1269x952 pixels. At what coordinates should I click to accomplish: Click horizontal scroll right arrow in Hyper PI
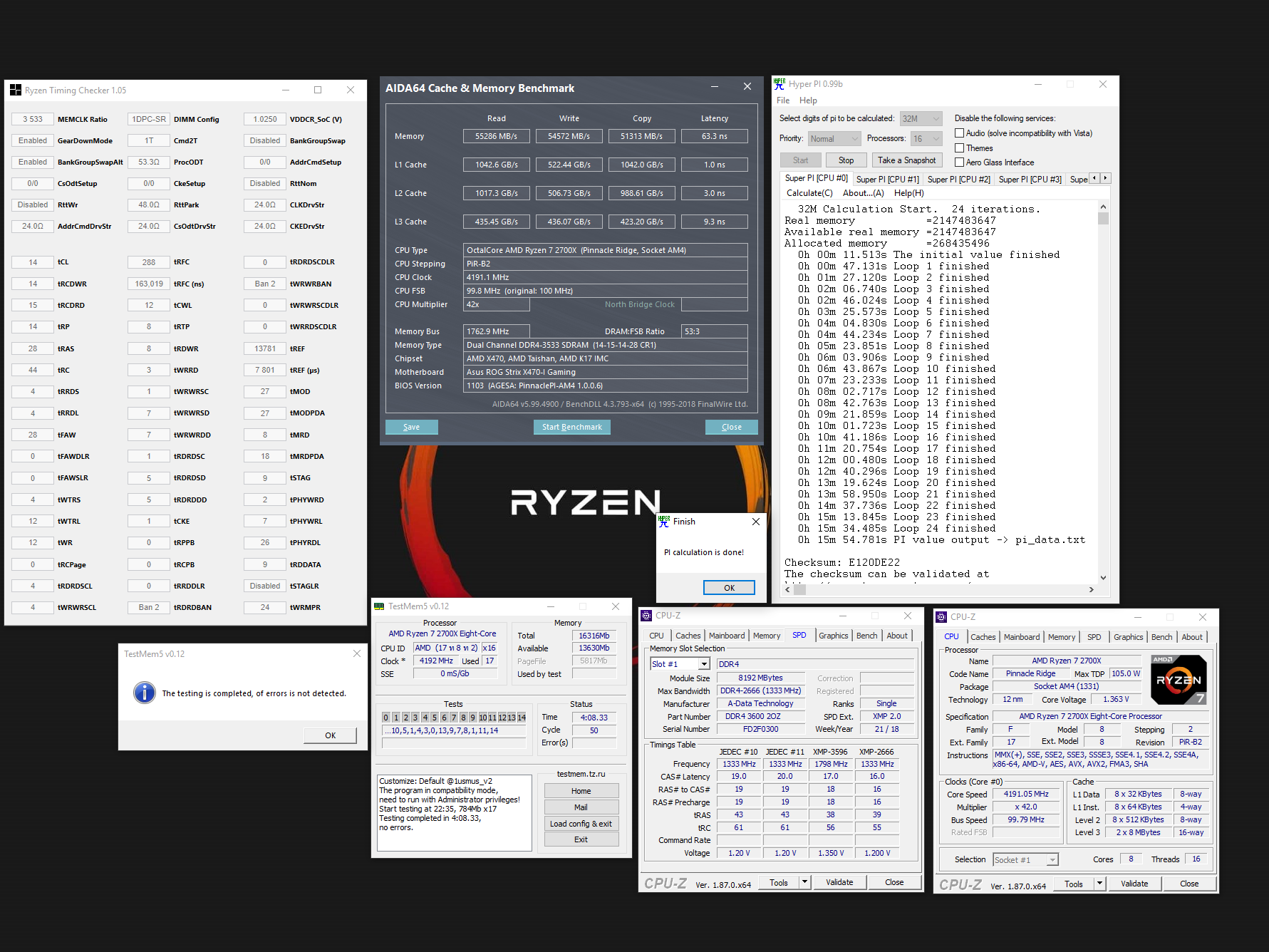click(x=1092, y=589)
